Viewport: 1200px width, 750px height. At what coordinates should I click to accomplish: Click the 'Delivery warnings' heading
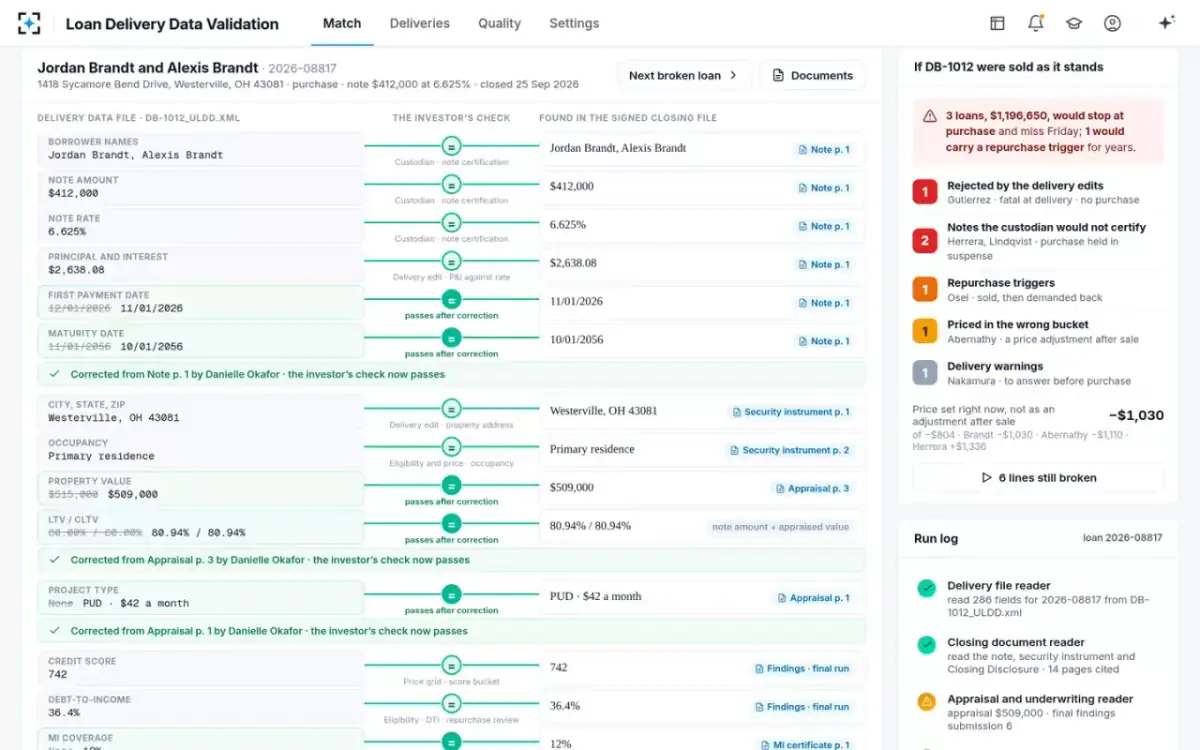click(995, 367)
